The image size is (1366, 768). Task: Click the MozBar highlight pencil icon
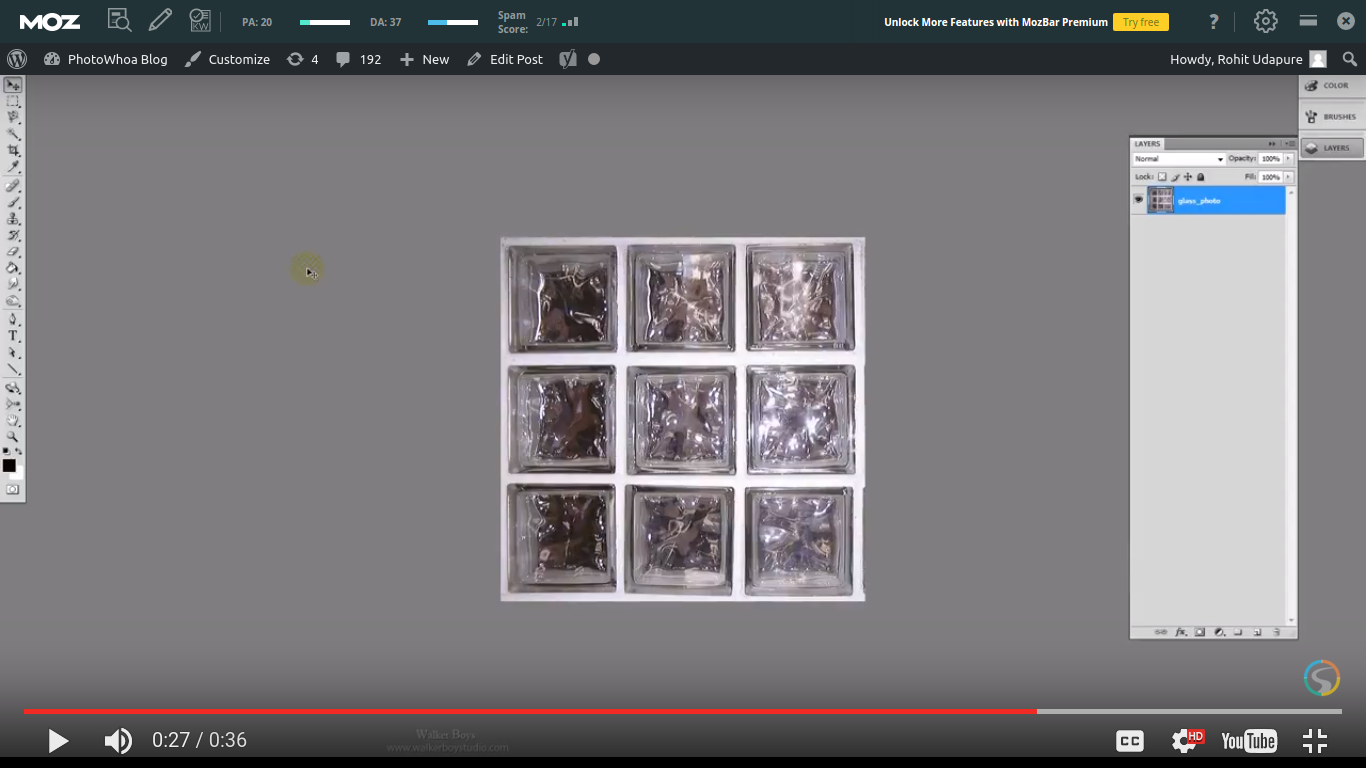(160, 21)
